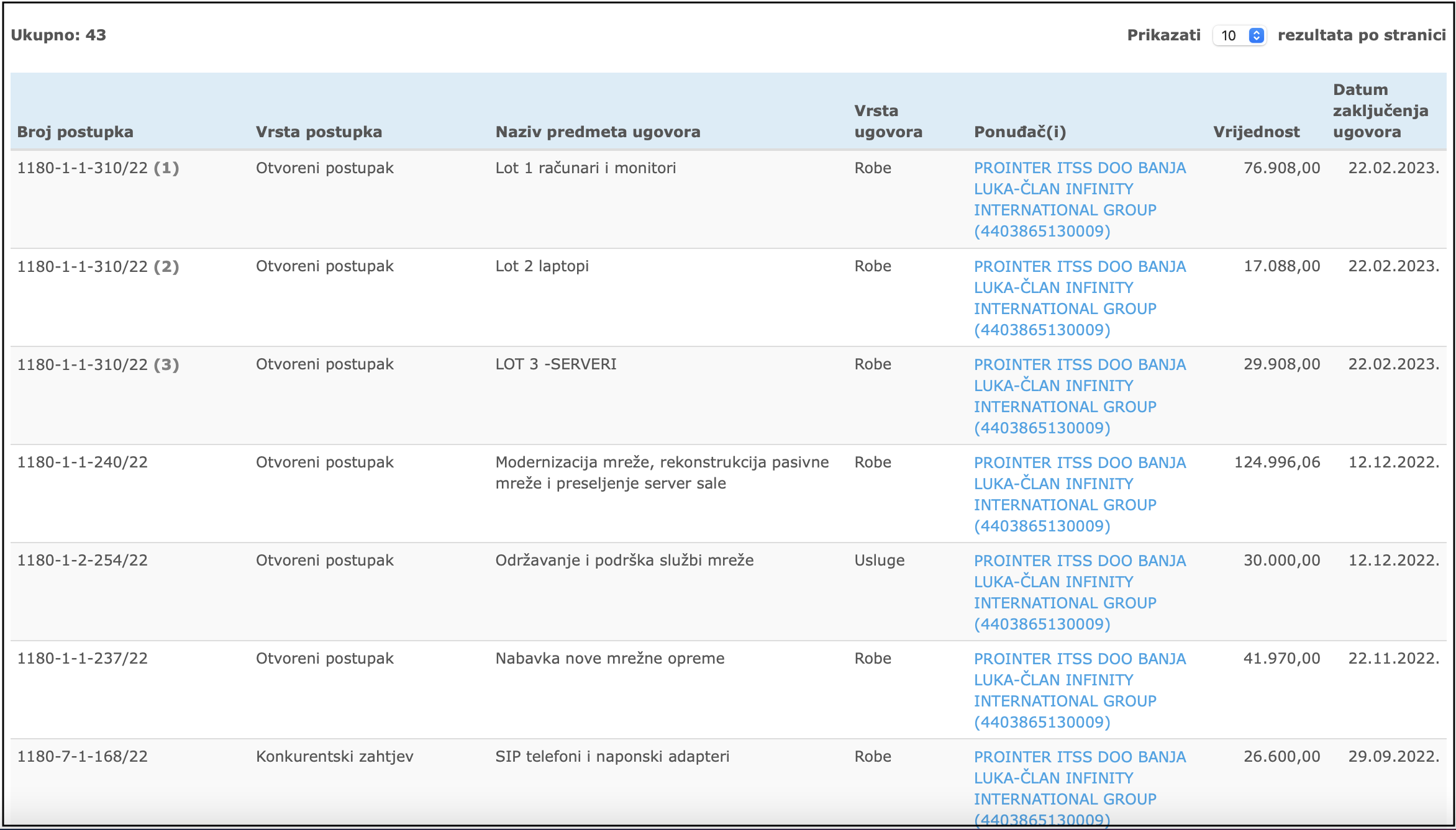Select procedure number 1180-1-1-310/22 (3)

tap(98, 364)
